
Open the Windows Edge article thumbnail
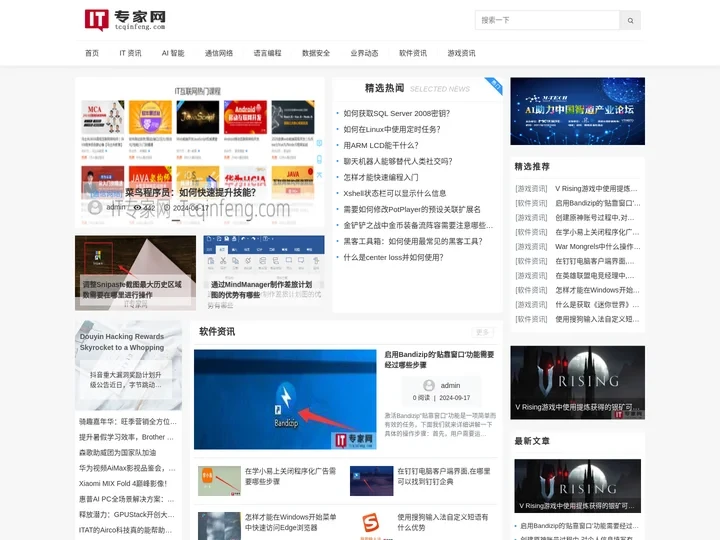(x=219, y=526)
